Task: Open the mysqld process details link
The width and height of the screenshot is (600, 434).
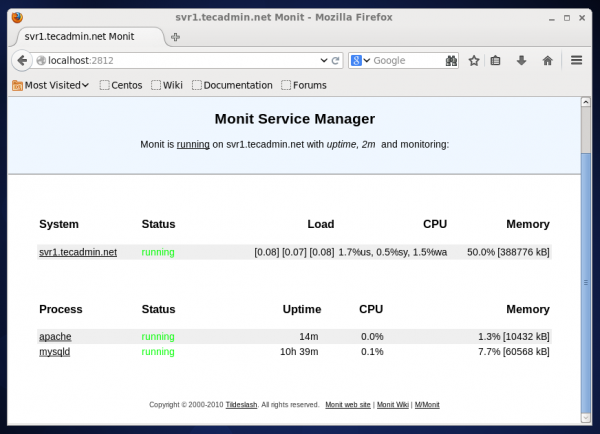Action: (x=55, y=352)
